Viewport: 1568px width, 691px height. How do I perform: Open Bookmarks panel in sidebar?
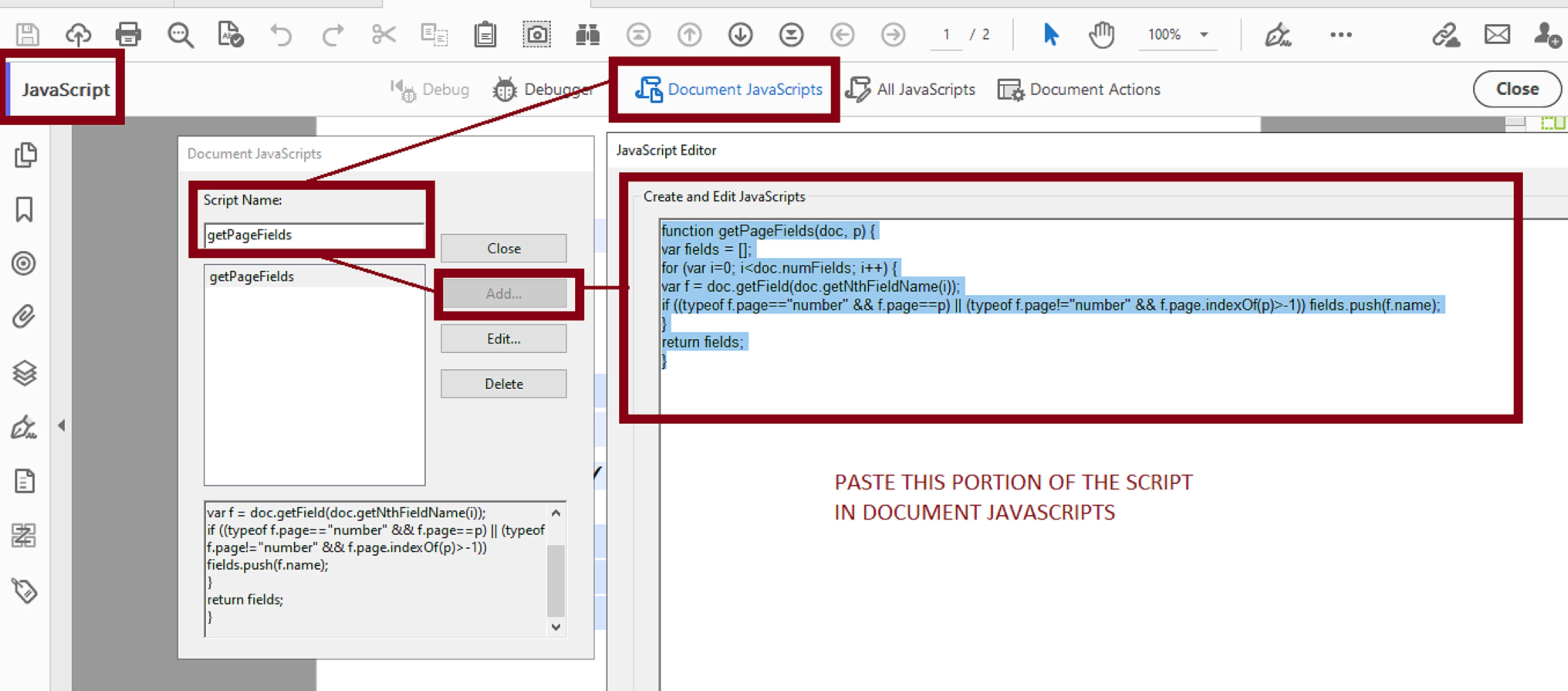coord(24,209)
